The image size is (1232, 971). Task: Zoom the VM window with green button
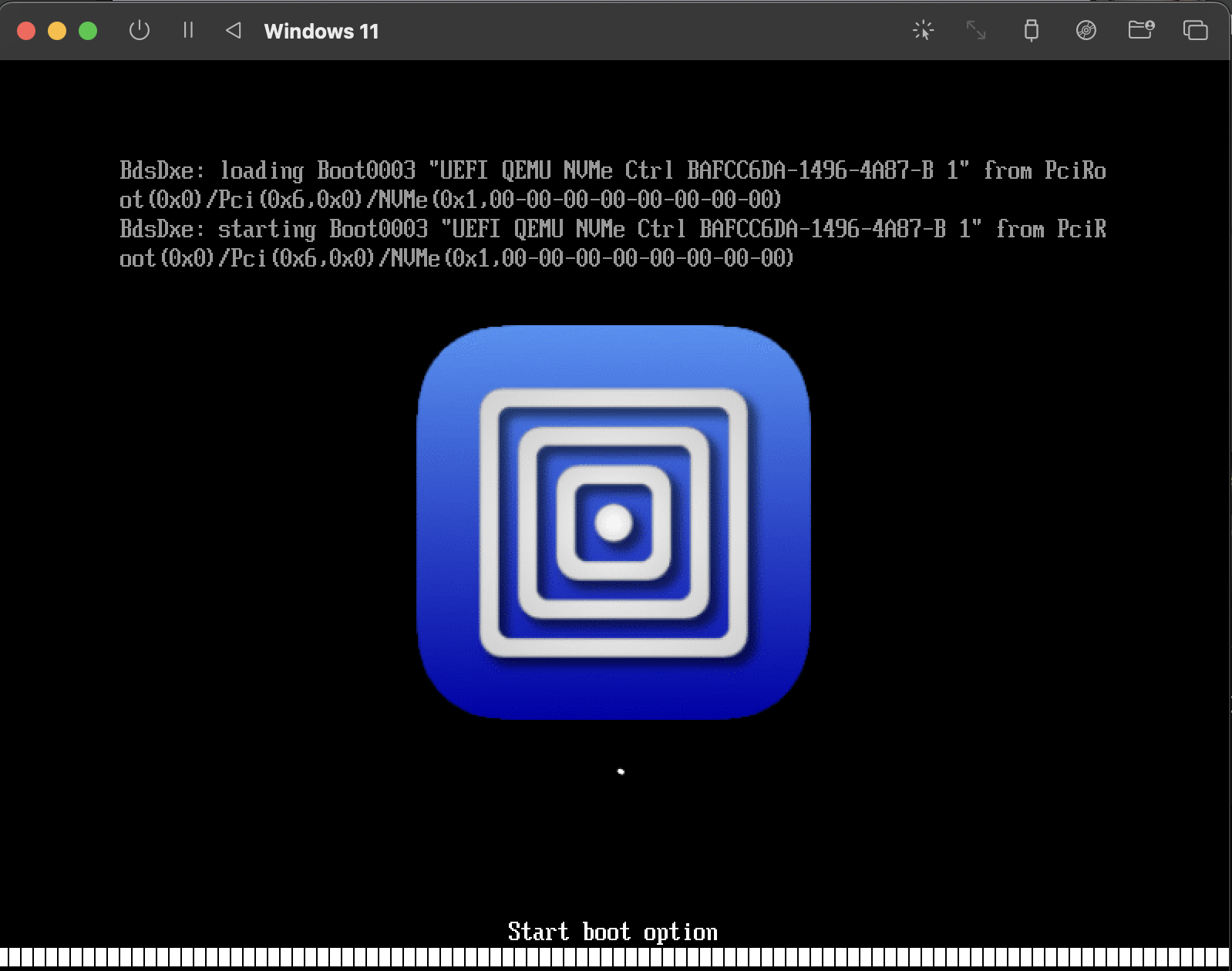coord(88,31)
